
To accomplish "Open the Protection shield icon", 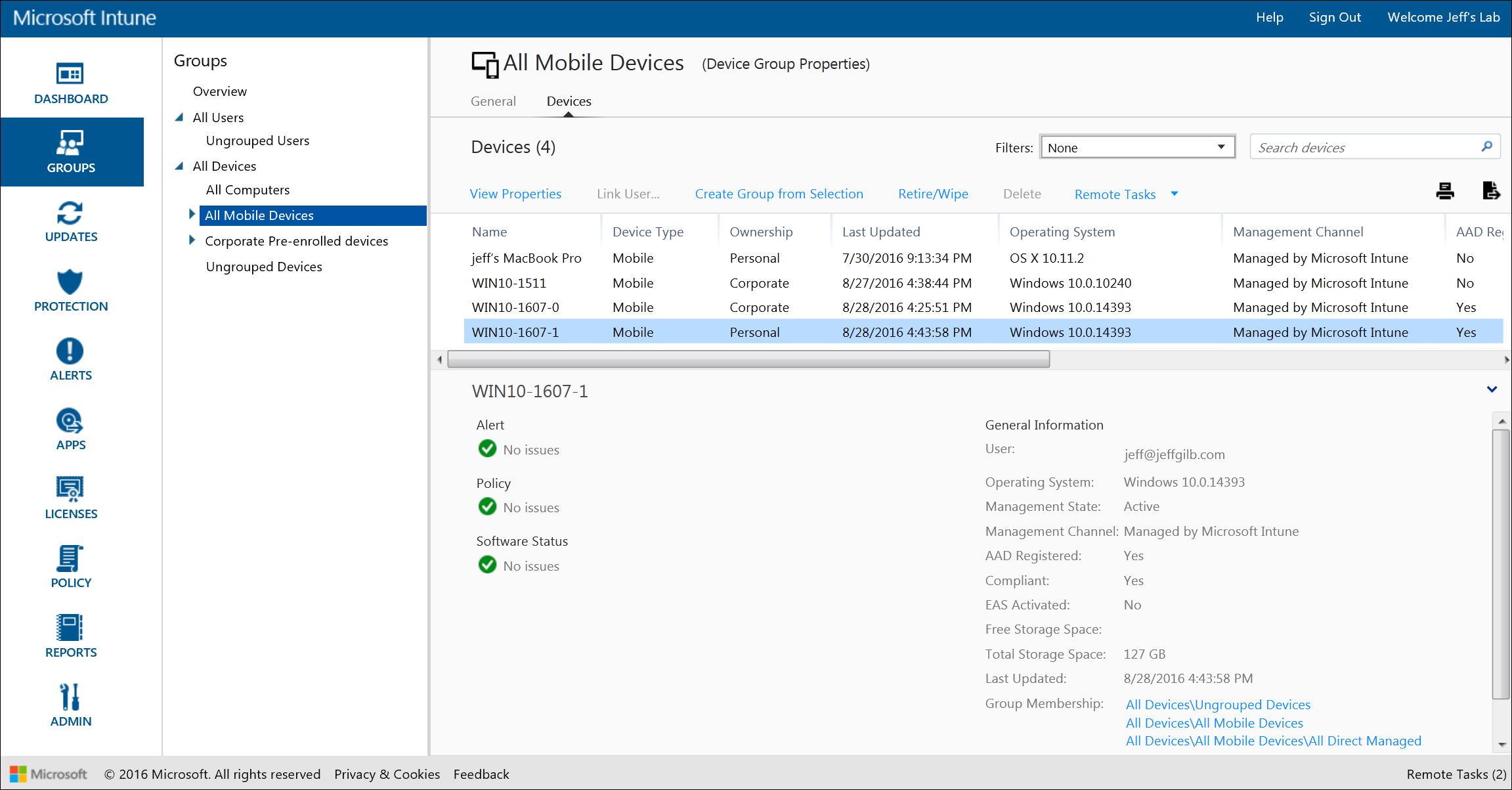I will (x=70, y=282).
